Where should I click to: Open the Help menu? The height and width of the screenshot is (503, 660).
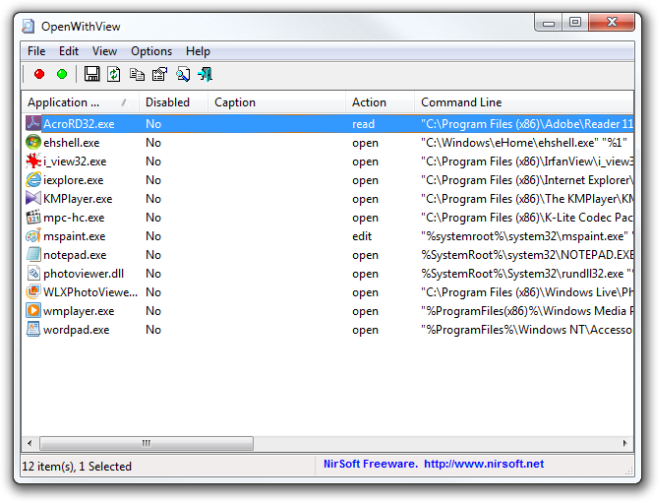(x=198, y=51)
